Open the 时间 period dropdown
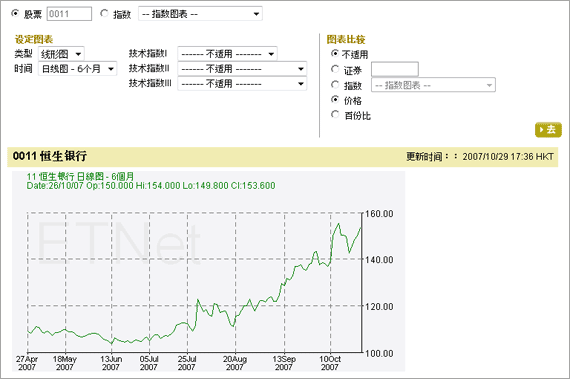Viewport: 570px width, 379px height. [x=77, y=69]
